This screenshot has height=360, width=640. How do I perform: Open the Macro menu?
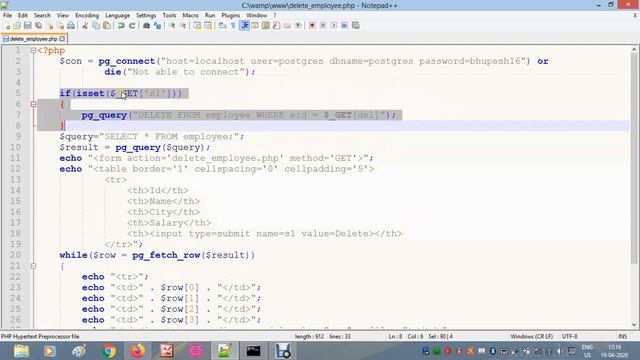pos(191,15)
